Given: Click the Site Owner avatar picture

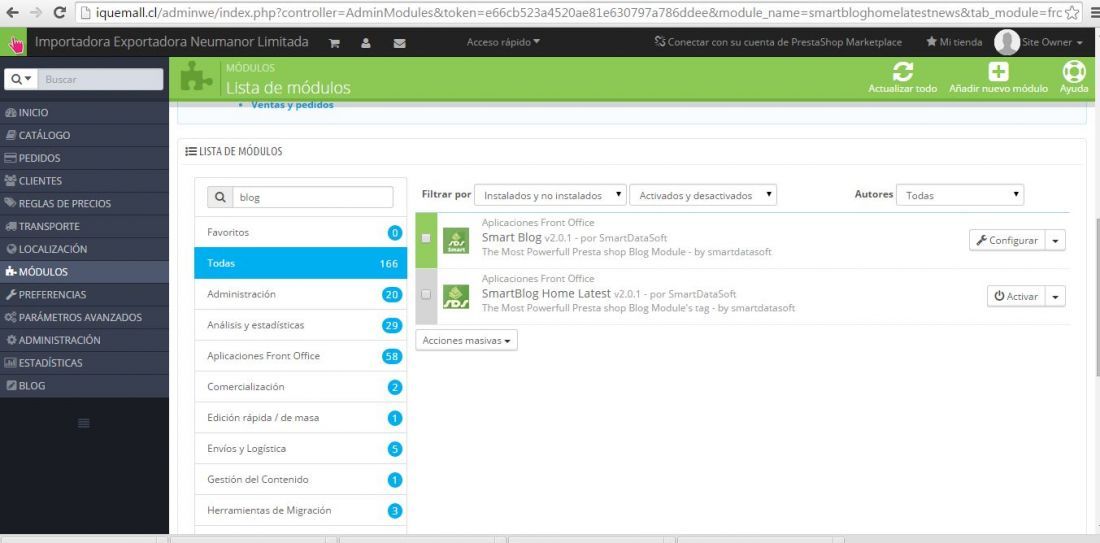Looking at the screenshot, I should [x=1007, y=42].
